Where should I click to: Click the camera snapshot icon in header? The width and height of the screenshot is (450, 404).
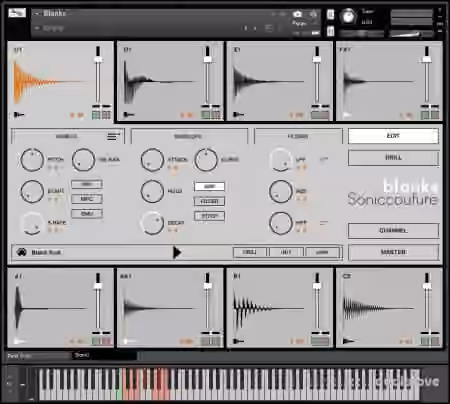pyautogui.click(x=297, y=14)
